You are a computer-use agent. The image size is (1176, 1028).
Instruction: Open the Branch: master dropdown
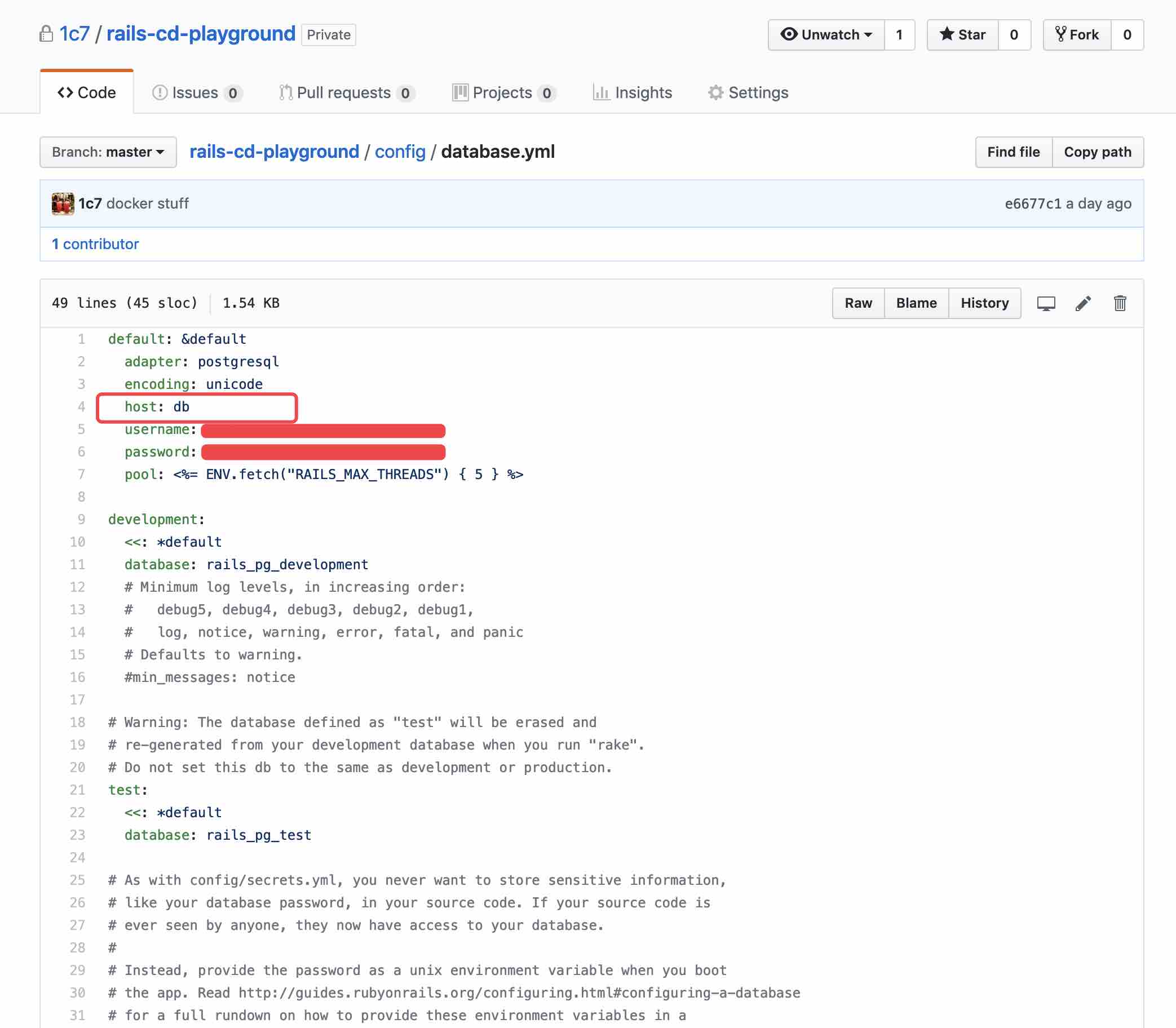click(108, 152)
